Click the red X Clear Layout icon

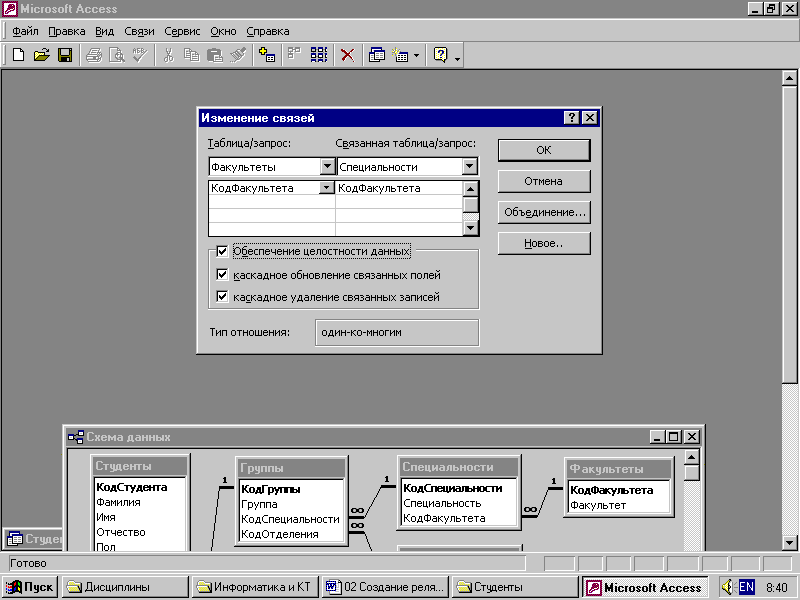(347, 55)
